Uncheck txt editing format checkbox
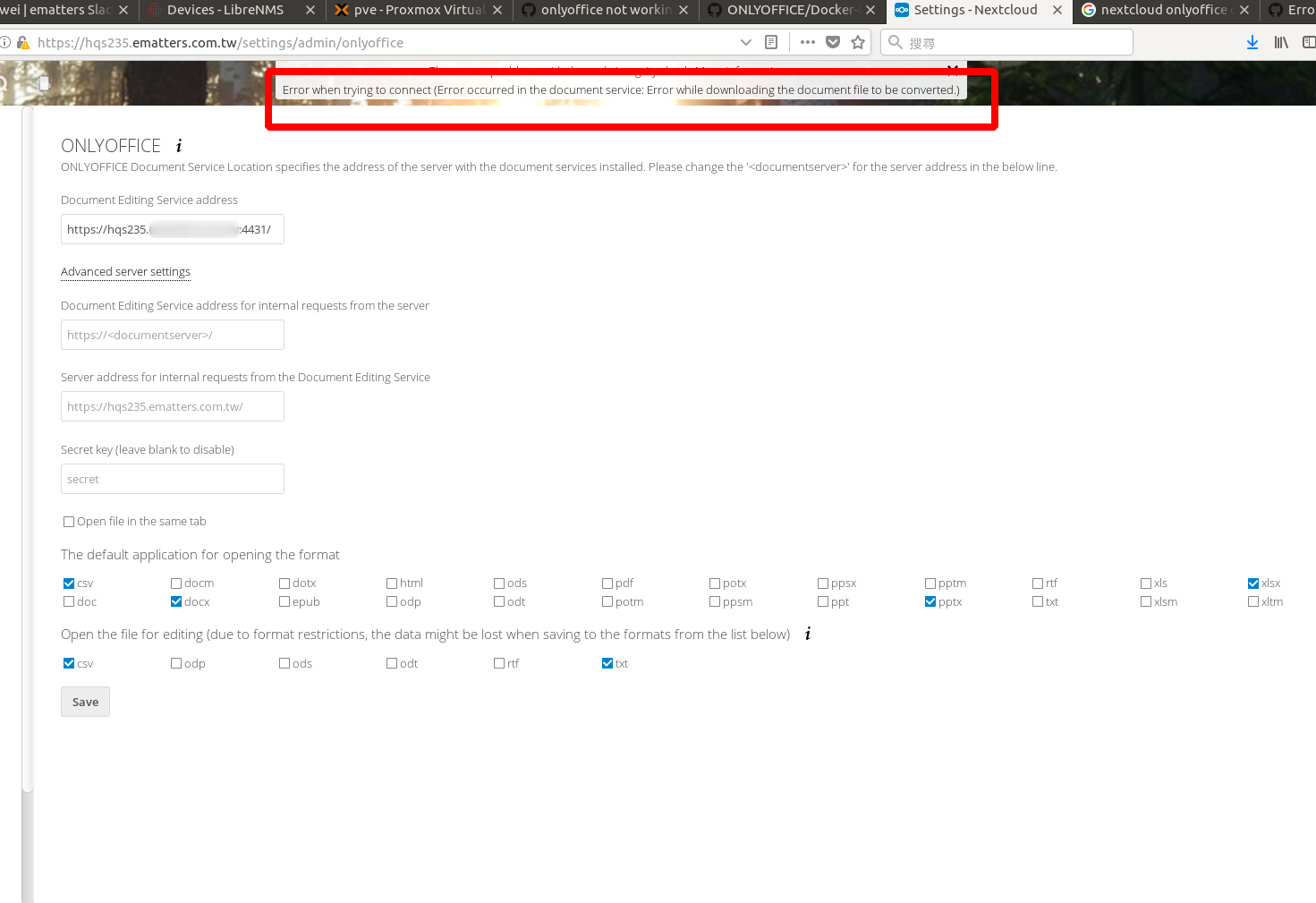Image resolution: width=1316 pixels, height=903 pixels. 607,664
